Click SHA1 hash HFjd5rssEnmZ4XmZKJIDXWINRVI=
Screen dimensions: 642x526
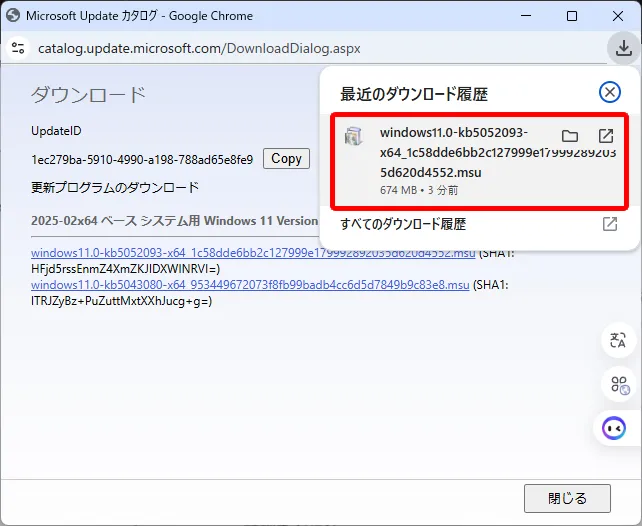pyautogui.click(x=126, y=269)
